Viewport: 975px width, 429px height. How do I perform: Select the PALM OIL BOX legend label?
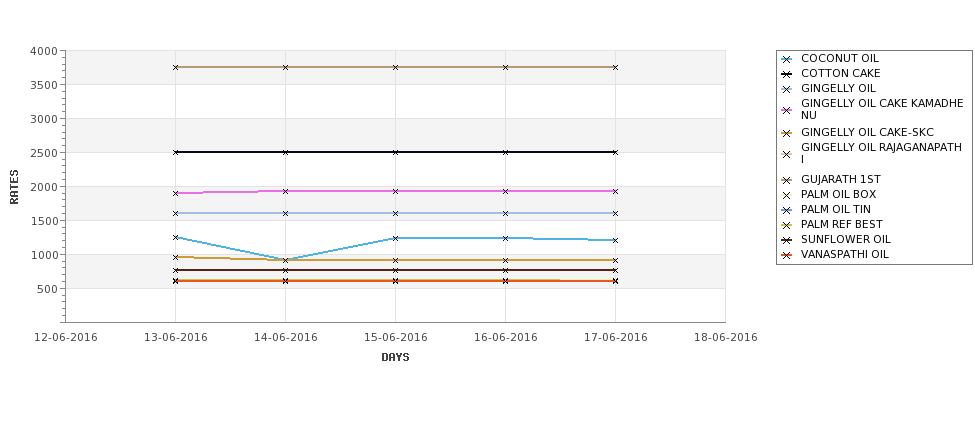(838, 195)
